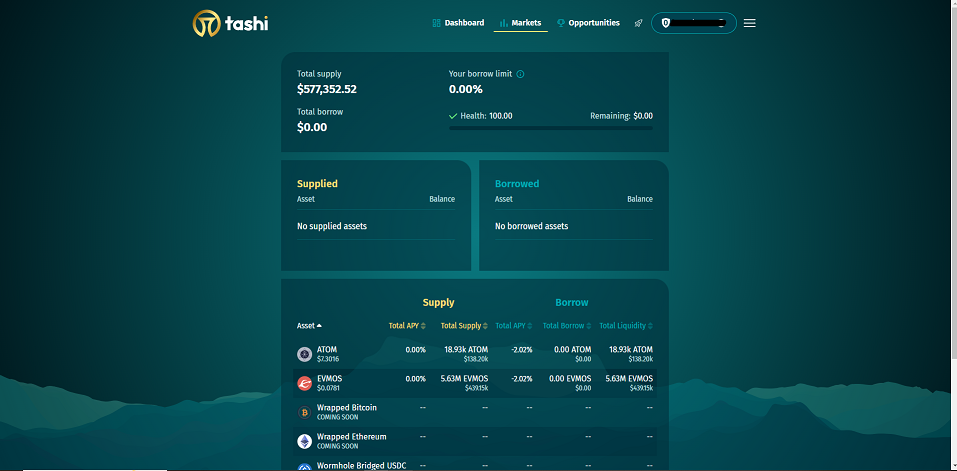Click the health progress bar
This screenshot has width=957, height=471.
550,128
